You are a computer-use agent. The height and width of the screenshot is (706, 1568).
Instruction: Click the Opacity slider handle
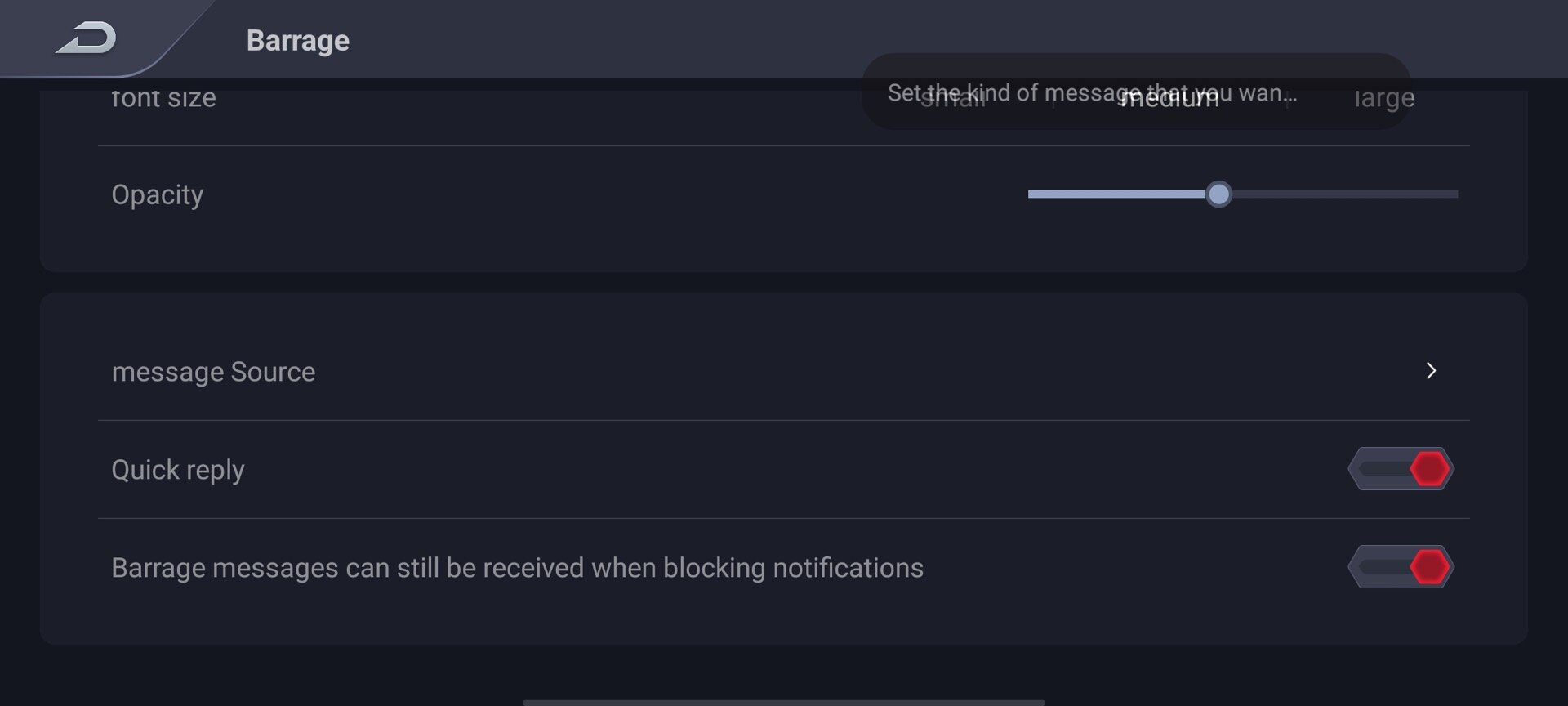(1218, 194)
